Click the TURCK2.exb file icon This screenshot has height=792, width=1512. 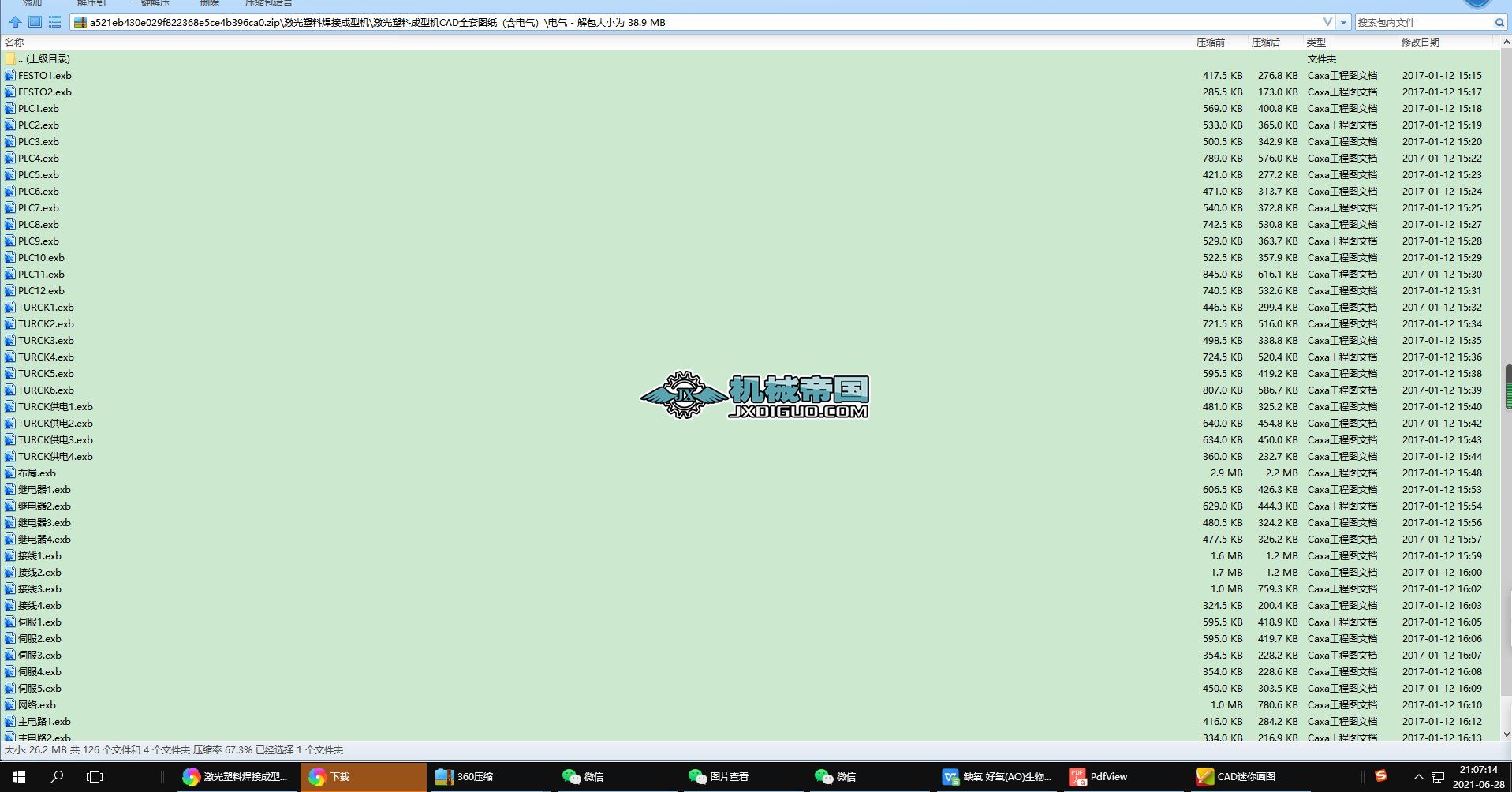[10, 324]
